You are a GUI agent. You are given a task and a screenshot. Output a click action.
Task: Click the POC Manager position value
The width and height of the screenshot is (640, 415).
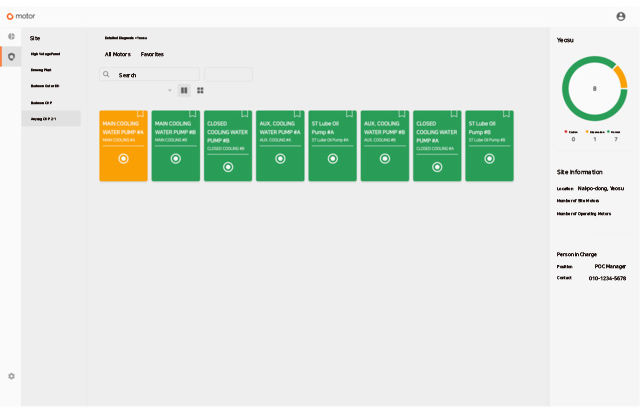(610, 266)
